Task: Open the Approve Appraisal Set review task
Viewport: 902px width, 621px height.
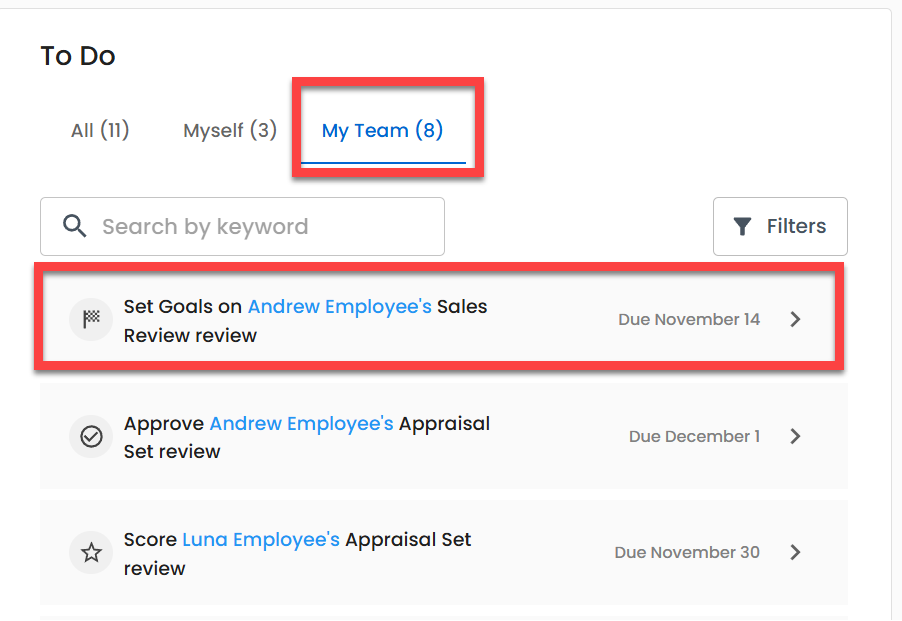Action: [x=444, y=436]
